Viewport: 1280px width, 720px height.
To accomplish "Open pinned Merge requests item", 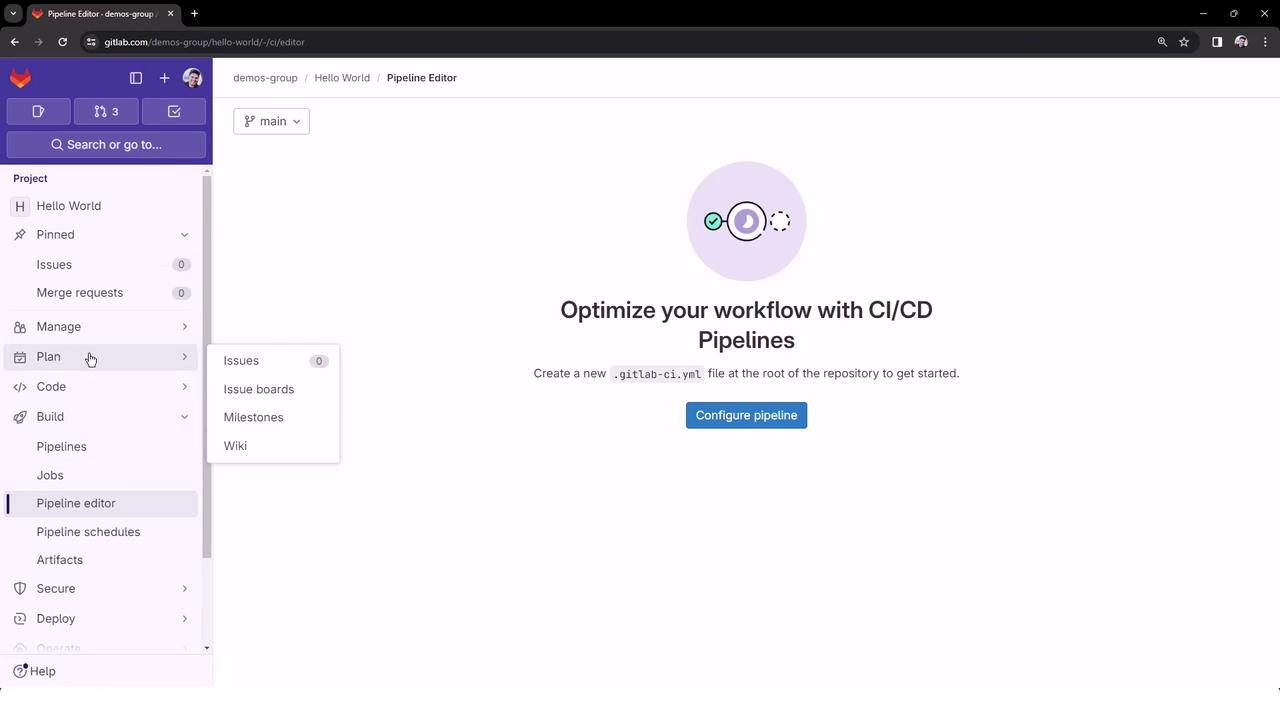I will click(x=102, y=293).
